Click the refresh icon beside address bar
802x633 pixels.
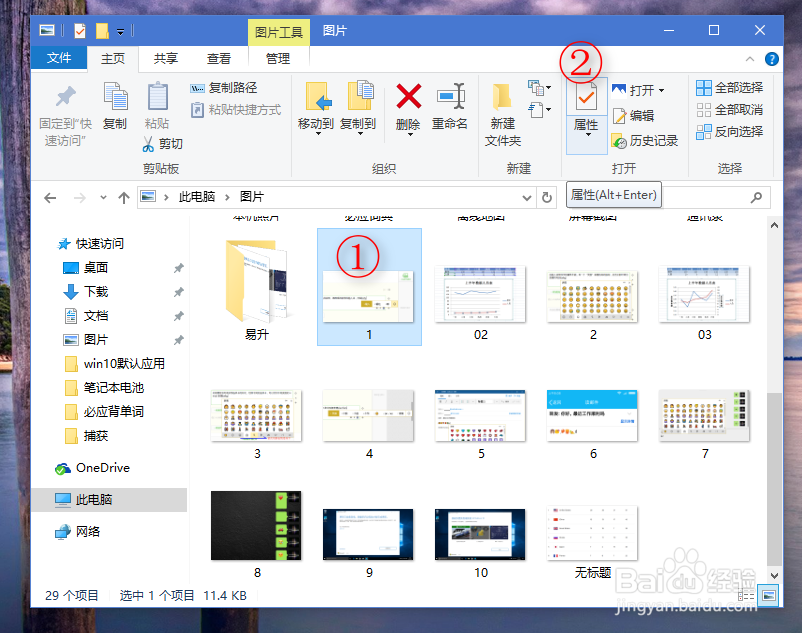(545, 198)
